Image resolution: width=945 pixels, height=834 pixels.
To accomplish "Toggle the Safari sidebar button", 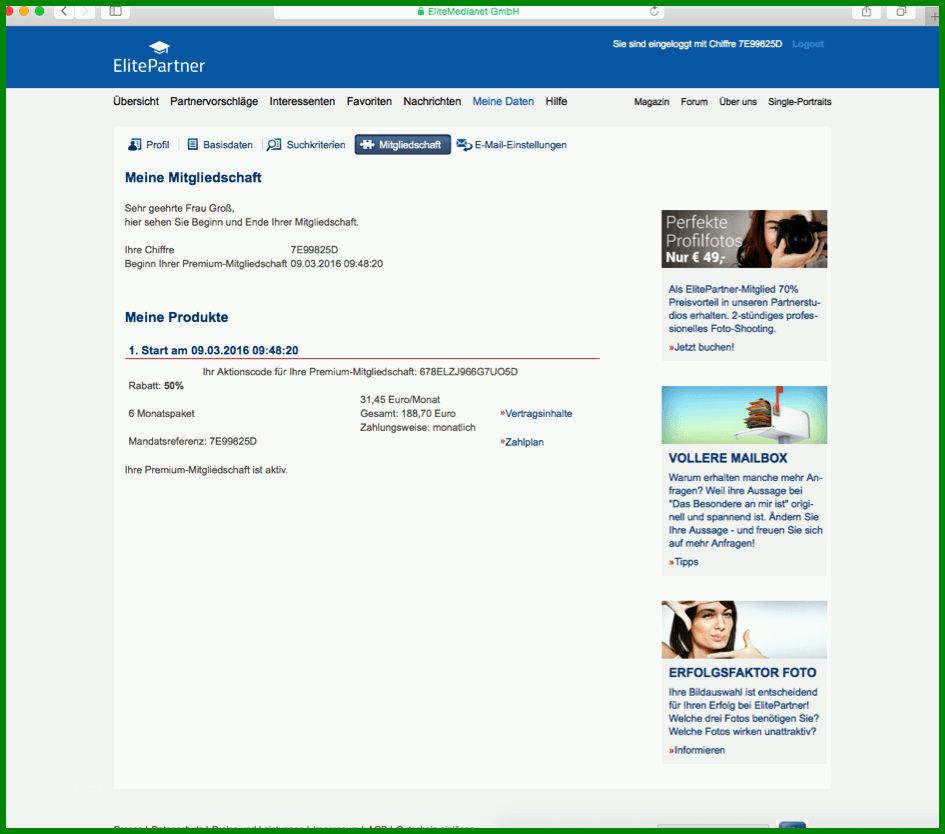I will tap(116, 11).
